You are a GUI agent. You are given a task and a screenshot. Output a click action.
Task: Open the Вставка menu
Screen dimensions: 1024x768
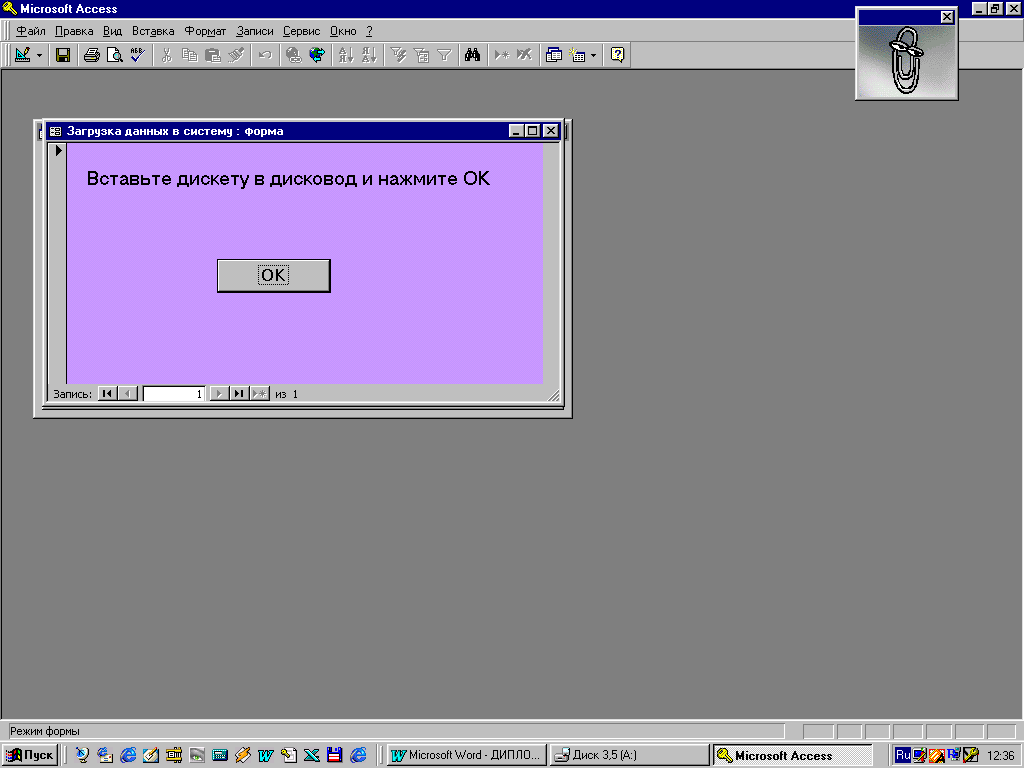[153, 31]
